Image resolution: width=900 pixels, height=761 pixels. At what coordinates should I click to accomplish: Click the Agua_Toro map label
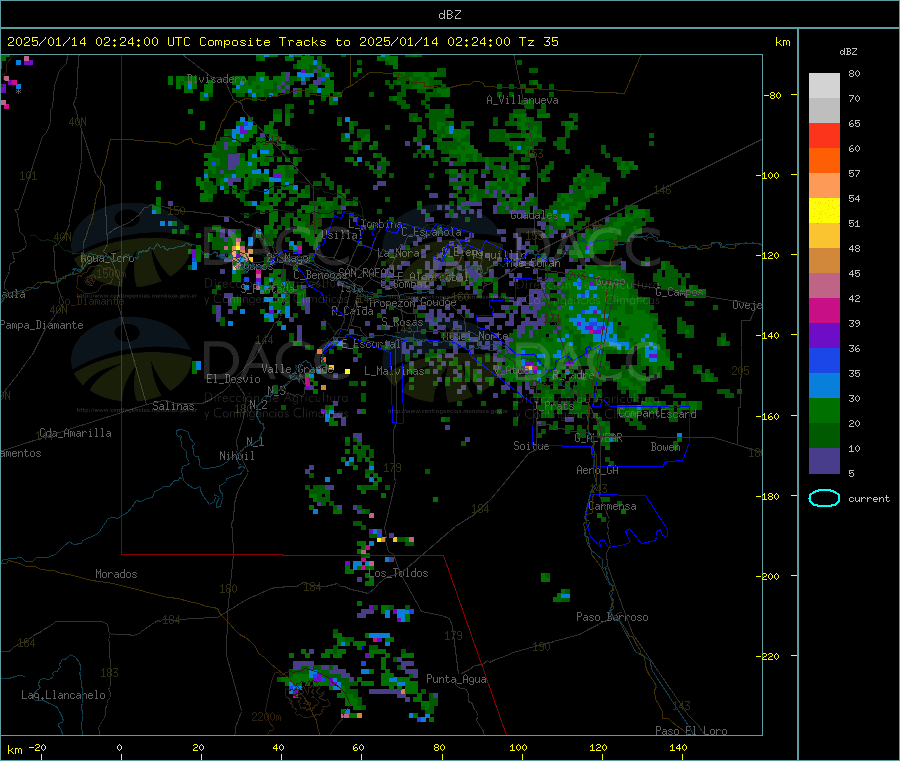point(107,258)
